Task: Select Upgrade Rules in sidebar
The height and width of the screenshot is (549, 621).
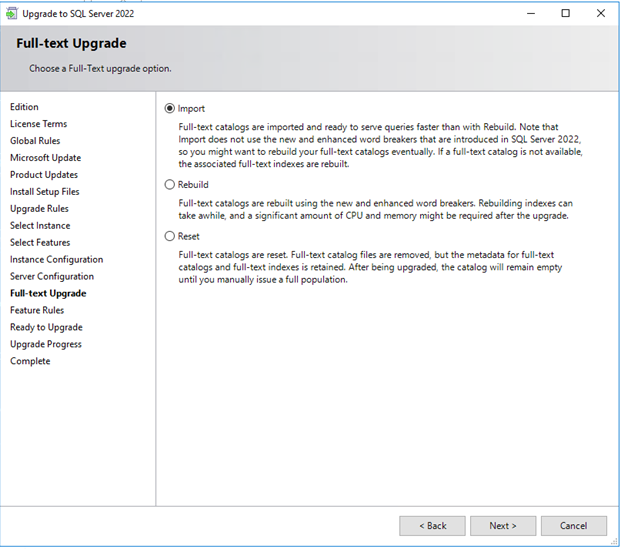Action: coord(39,209)
